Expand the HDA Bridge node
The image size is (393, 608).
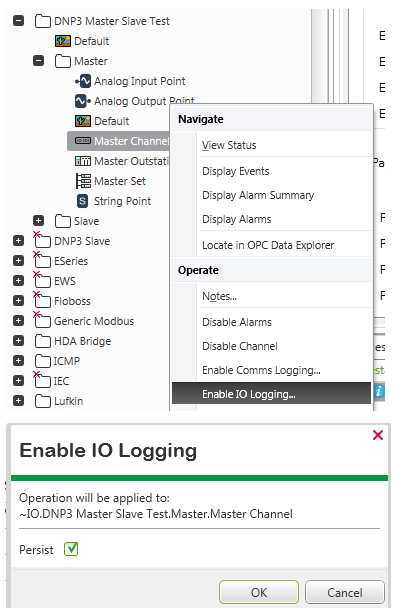click(x=18, y=341)
